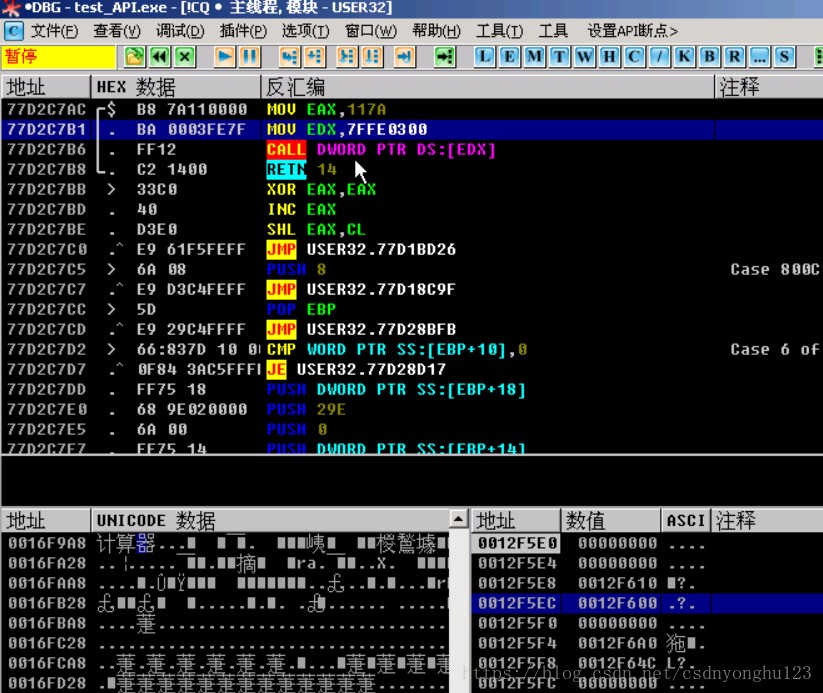
Task: Open the 选项(T) options menu
Action: pos(305,30)
